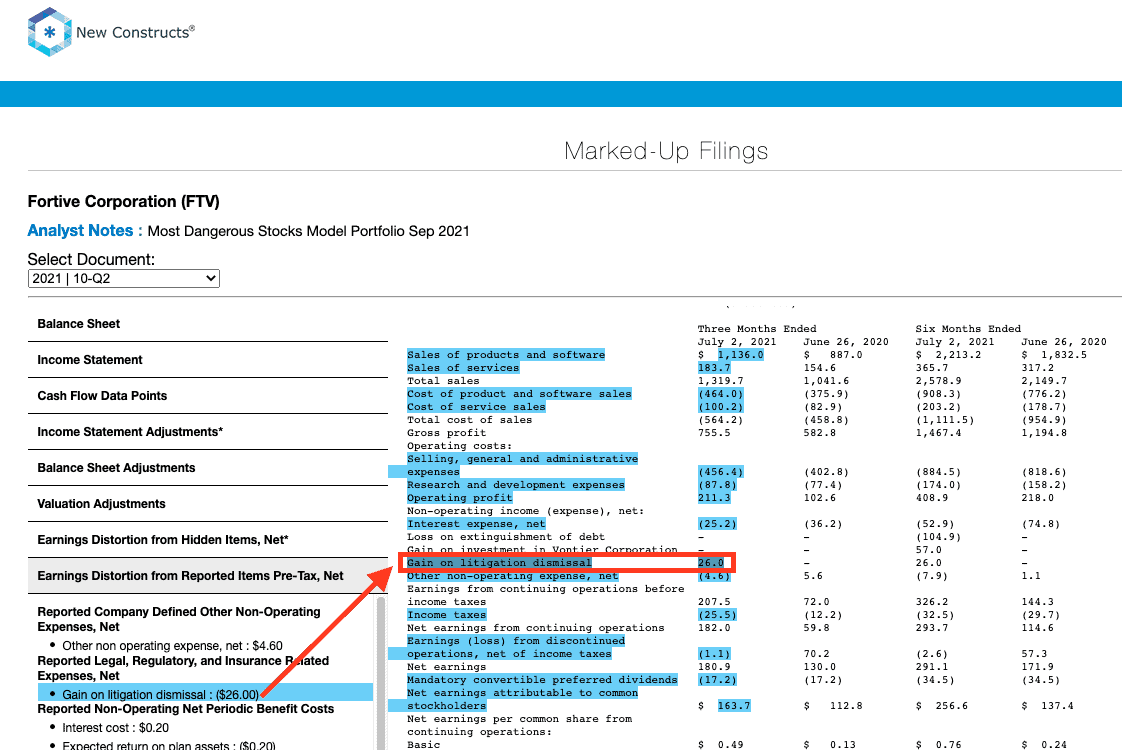1122x750 pixels.
Task: Open the Balance Sheet Adjustments section
Action: pyautogui.click(x=208, y=468)
